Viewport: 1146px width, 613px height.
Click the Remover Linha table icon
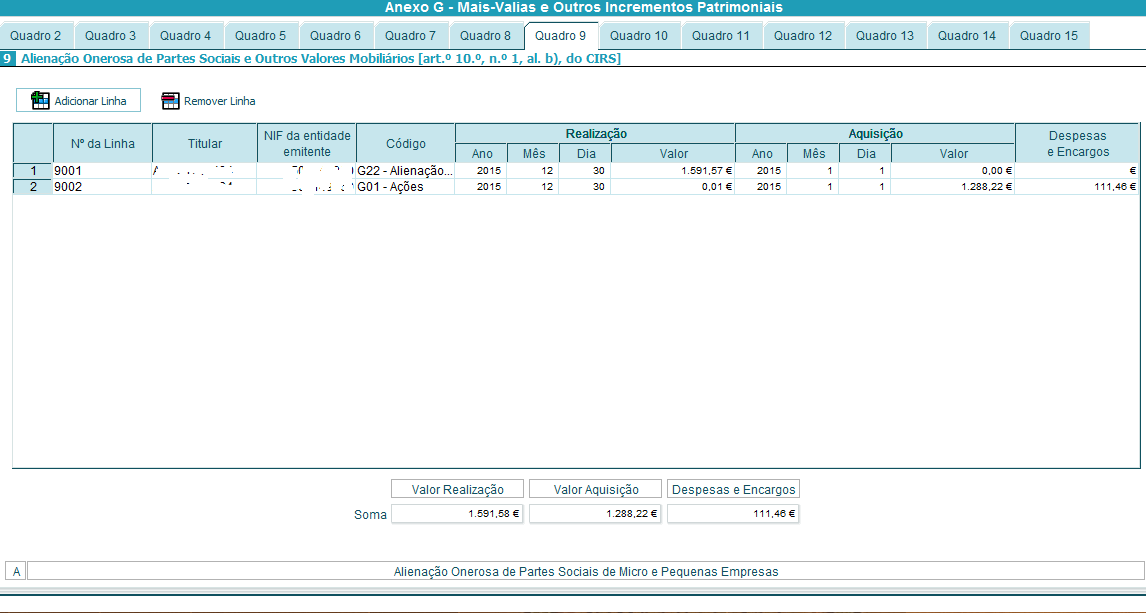(x=170, y=101)
